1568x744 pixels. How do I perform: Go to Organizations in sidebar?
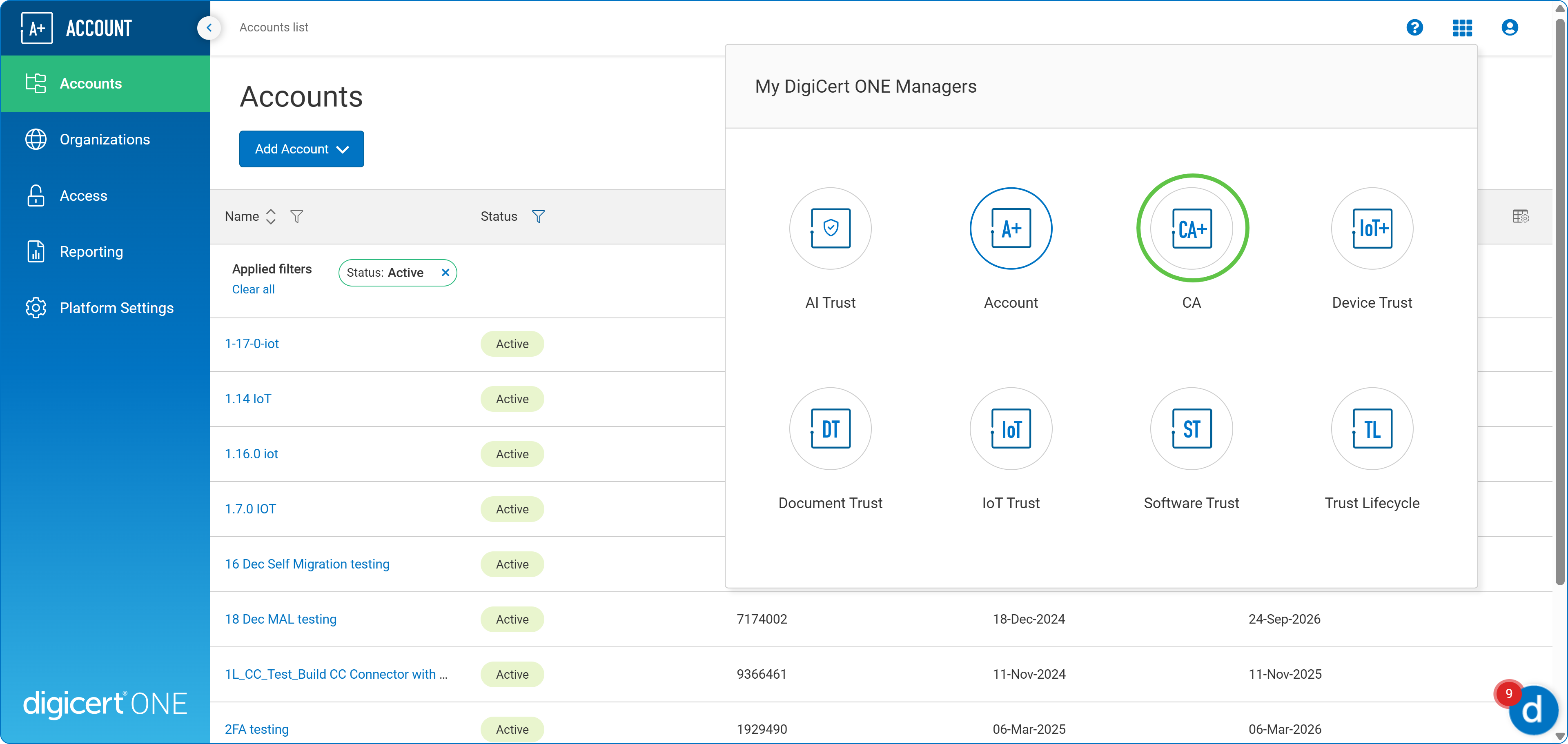coord(105,139)
